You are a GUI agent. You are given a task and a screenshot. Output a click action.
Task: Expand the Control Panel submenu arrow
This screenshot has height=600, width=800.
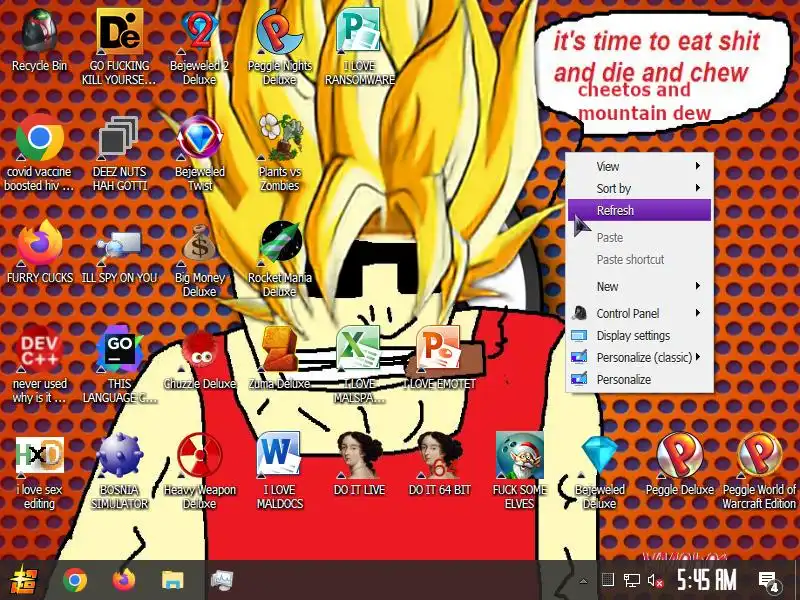point(698,313)
